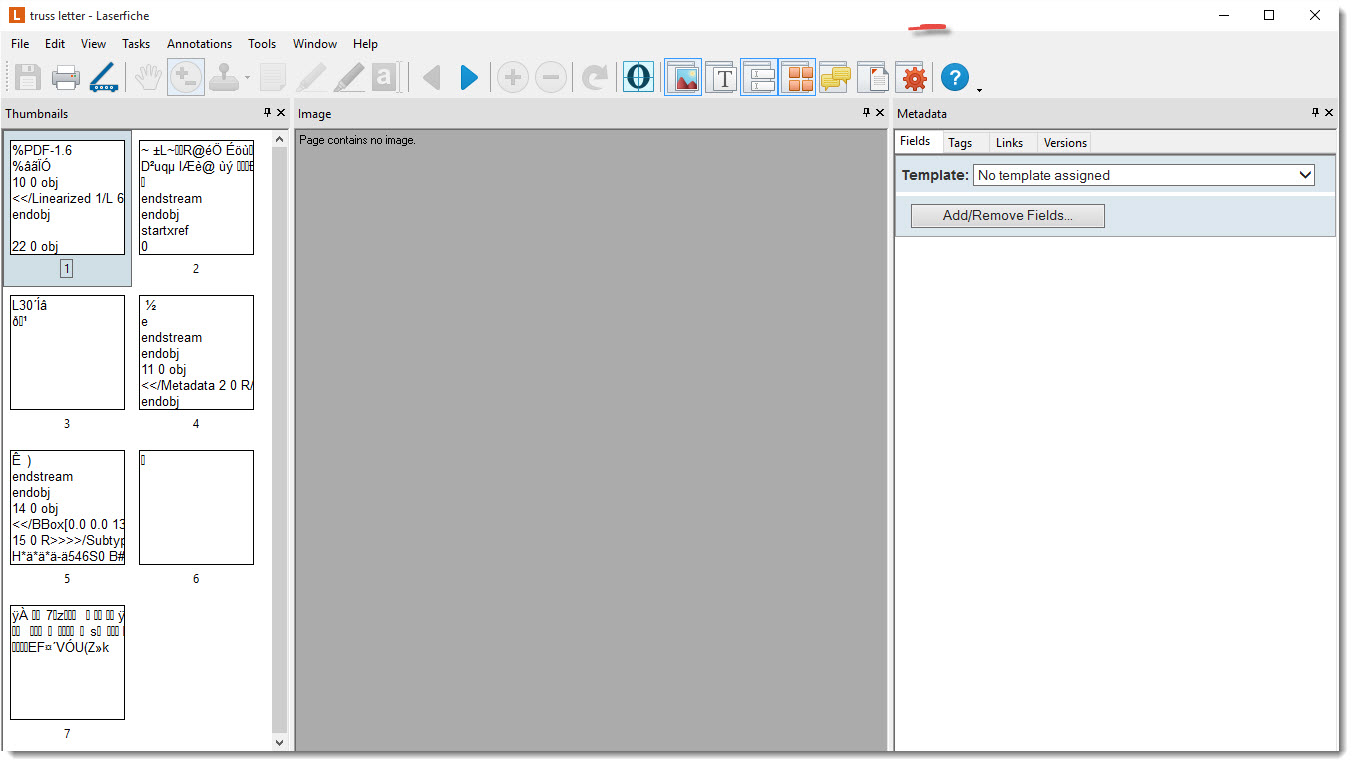Click the Add/Remove Fields button
The height and width of the screenshot is (766, 1354).
(1007, 216)
